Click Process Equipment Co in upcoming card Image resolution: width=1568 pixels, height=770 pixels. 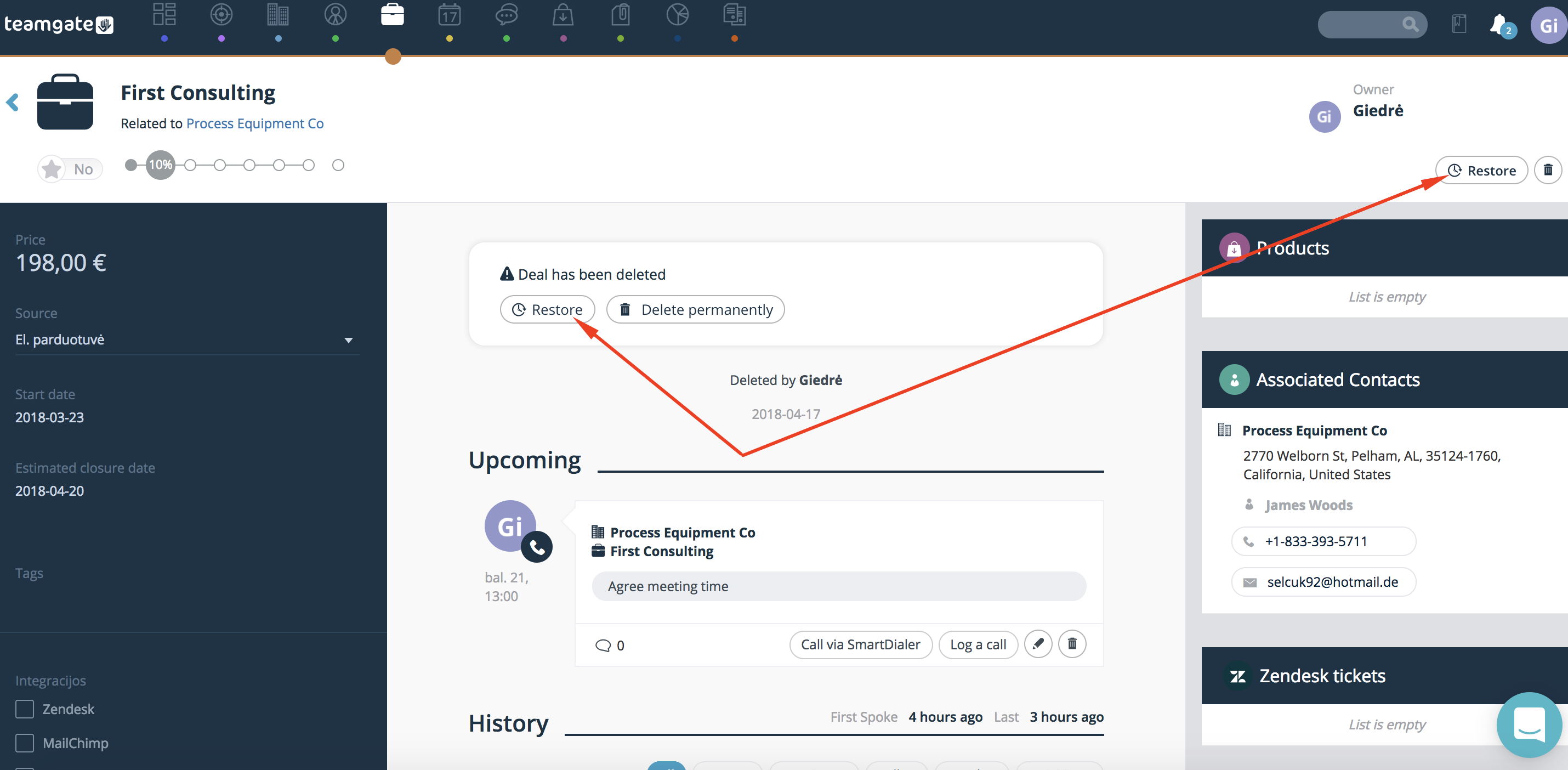[683, 533]
